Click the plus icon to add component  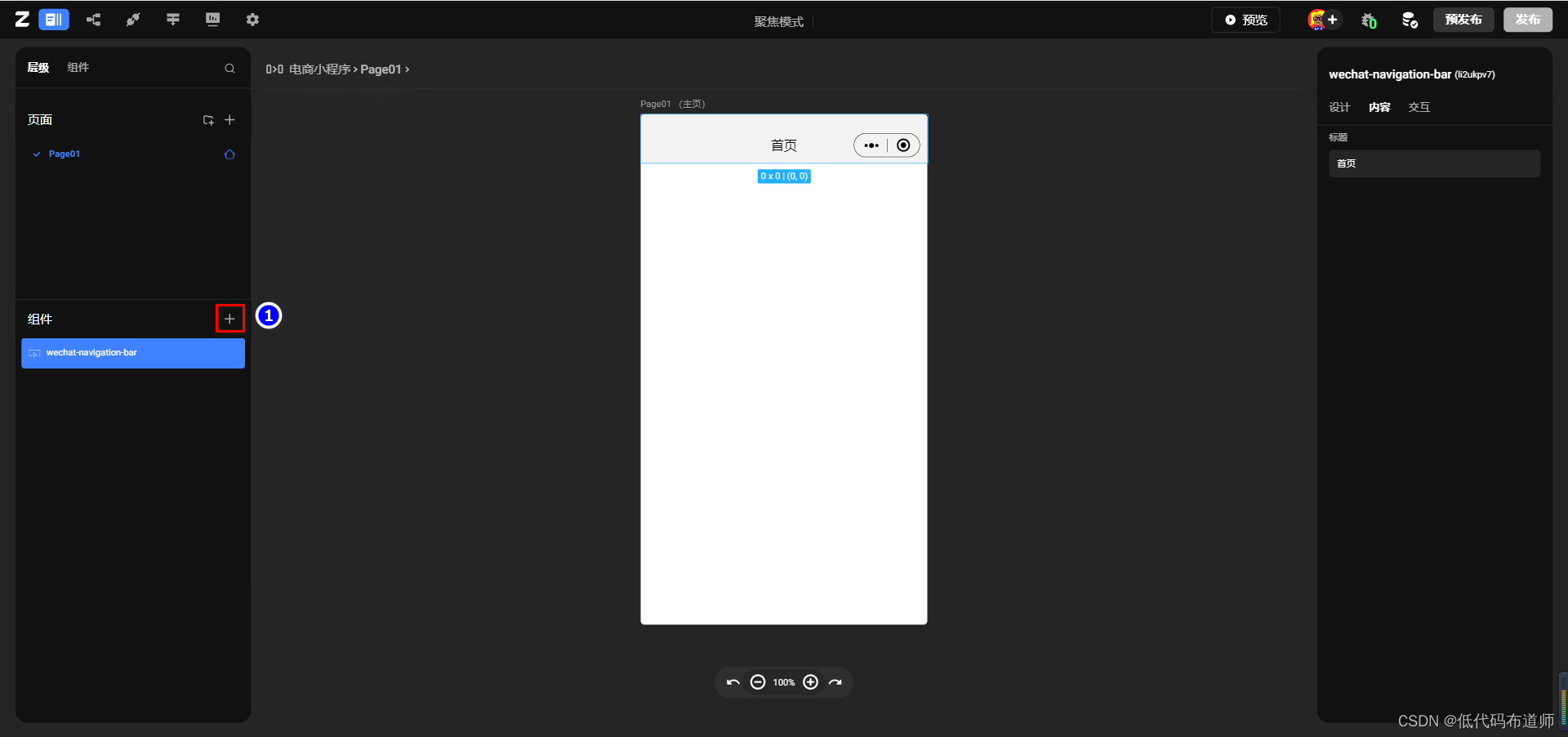[229, 319]
